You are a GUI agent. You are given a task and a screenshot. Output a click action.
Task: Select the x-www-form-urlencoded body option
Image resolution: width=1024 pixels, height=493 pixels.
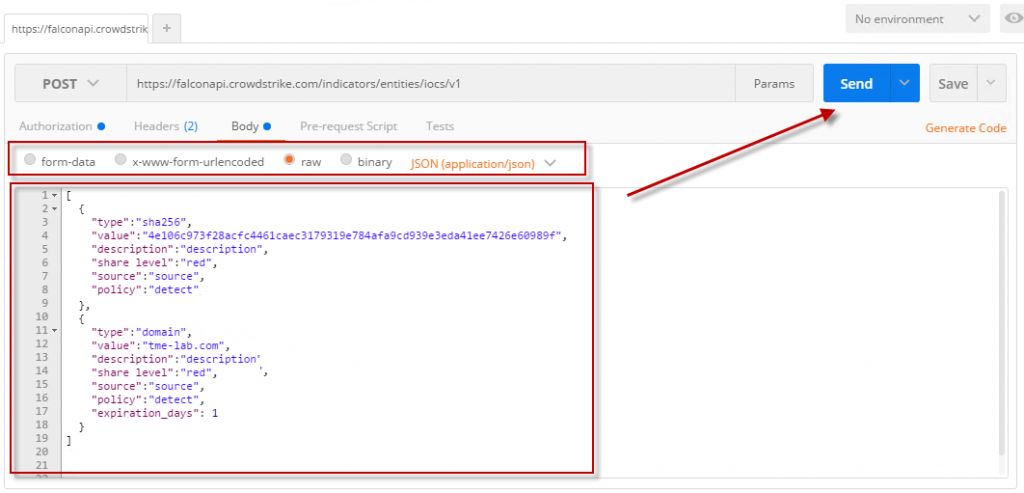[121, 161]
